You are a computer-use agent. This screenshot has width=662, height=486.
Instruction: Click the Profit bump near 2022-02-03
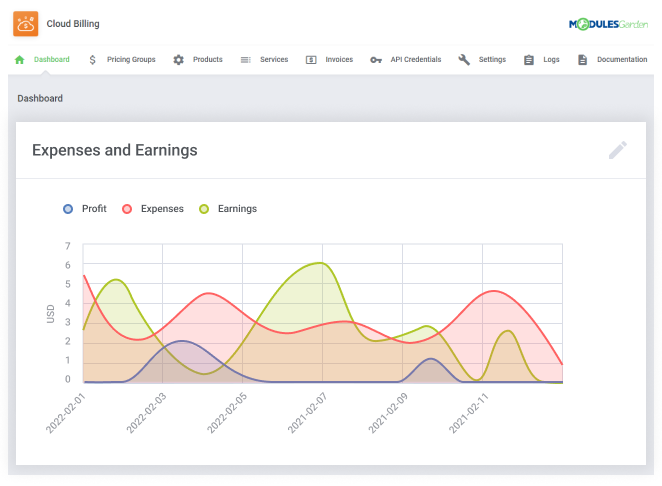tap(182, 341)
